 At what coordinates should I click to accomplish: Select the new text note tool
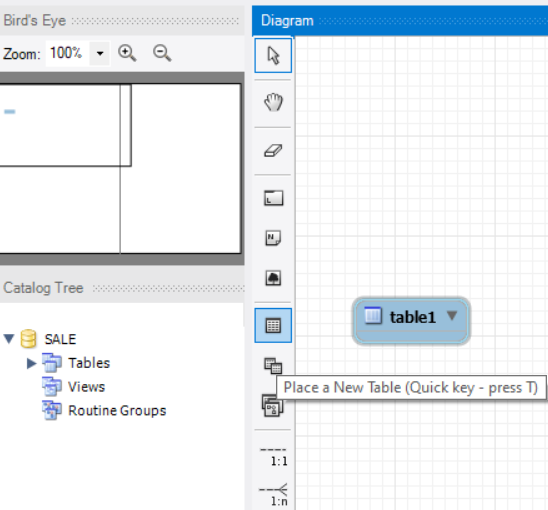click(x=273, y=238)
